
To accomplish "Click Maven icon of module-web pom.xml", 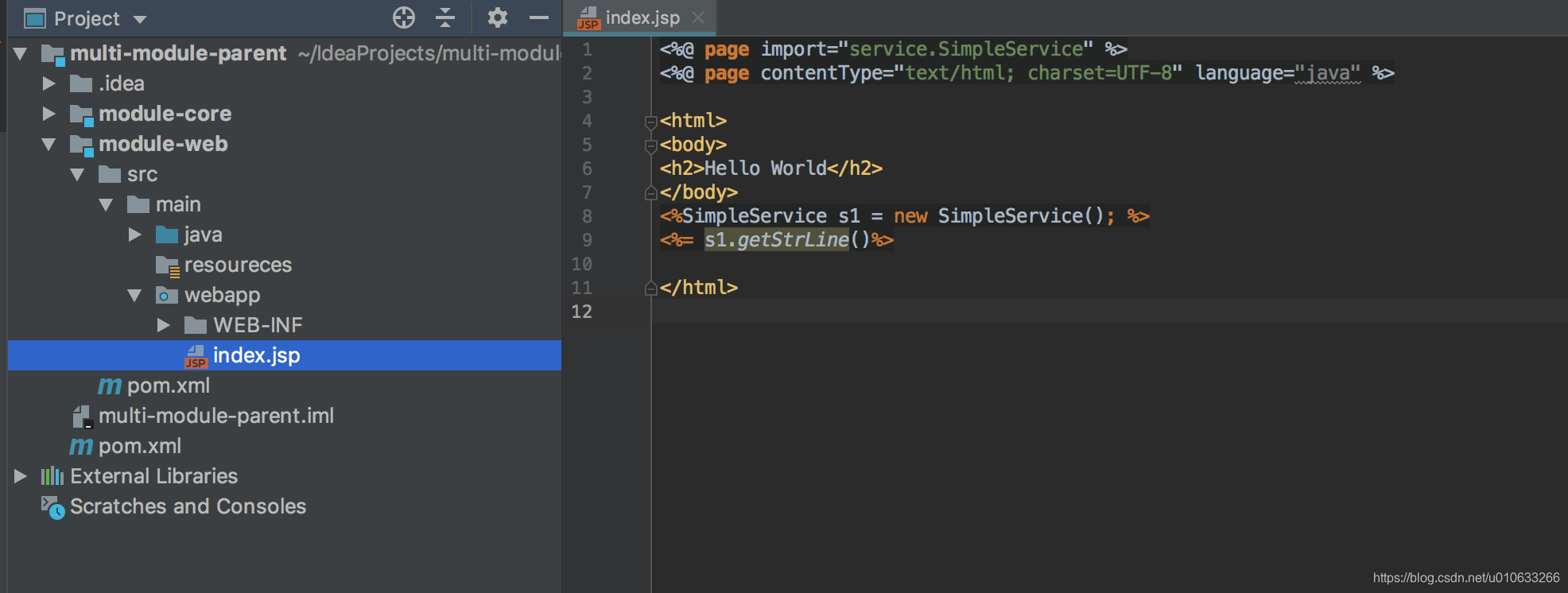I will 110,386.
